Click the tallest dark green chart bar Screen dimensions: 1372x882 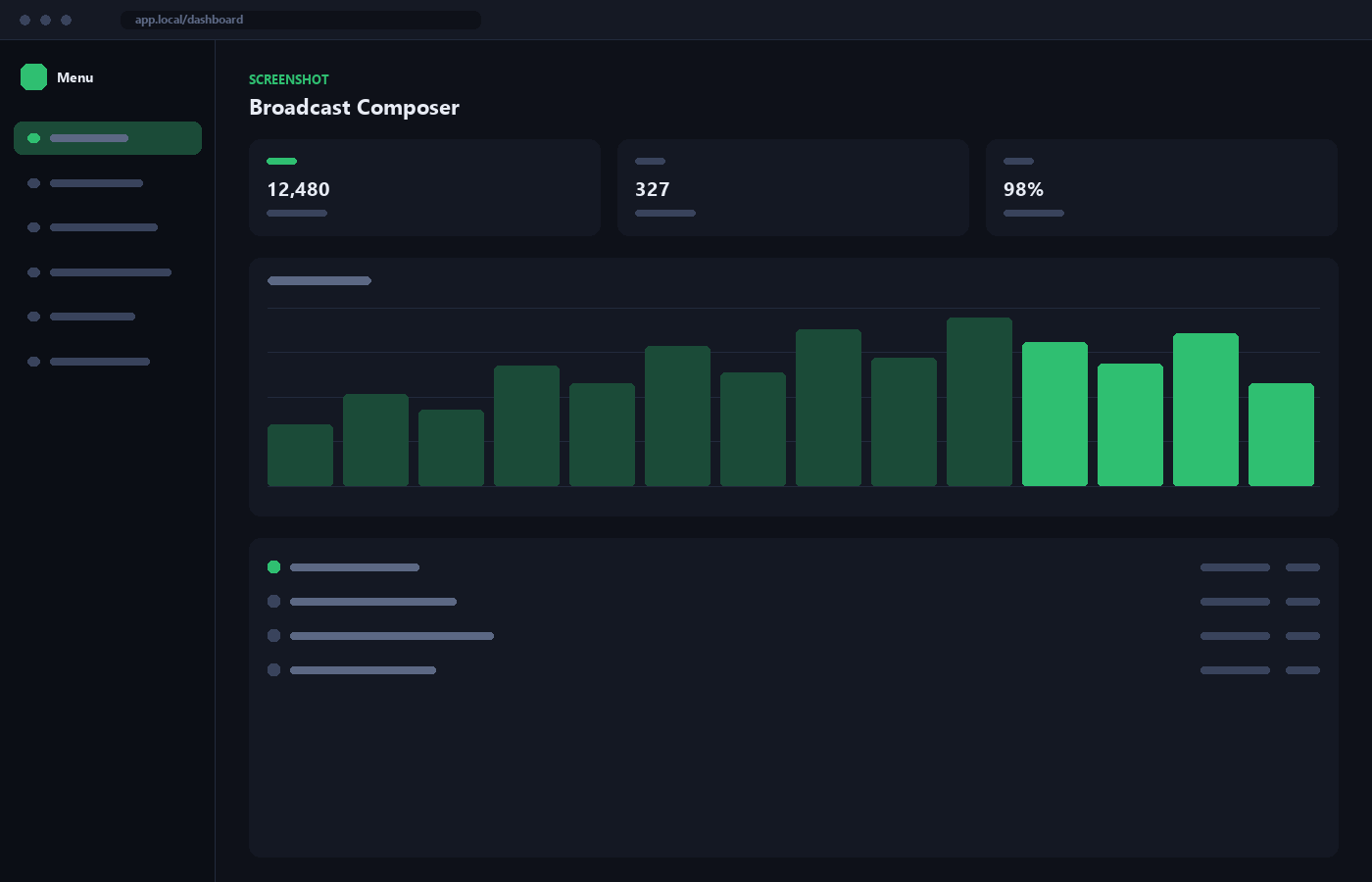click(979, 402)
